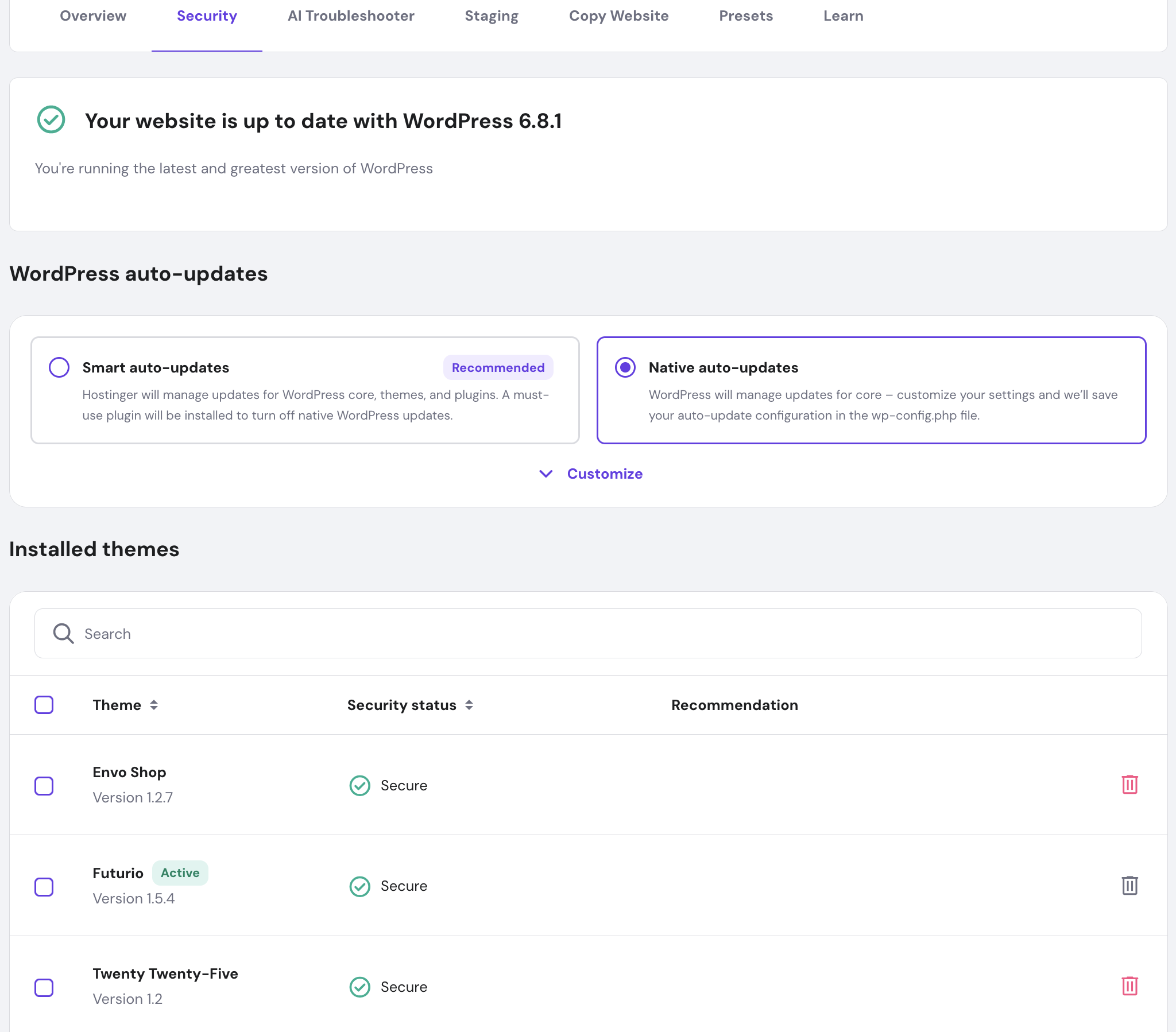Delete the Envo Shop theme
1176x1032 pixels.
click(x=1129, y=785)
